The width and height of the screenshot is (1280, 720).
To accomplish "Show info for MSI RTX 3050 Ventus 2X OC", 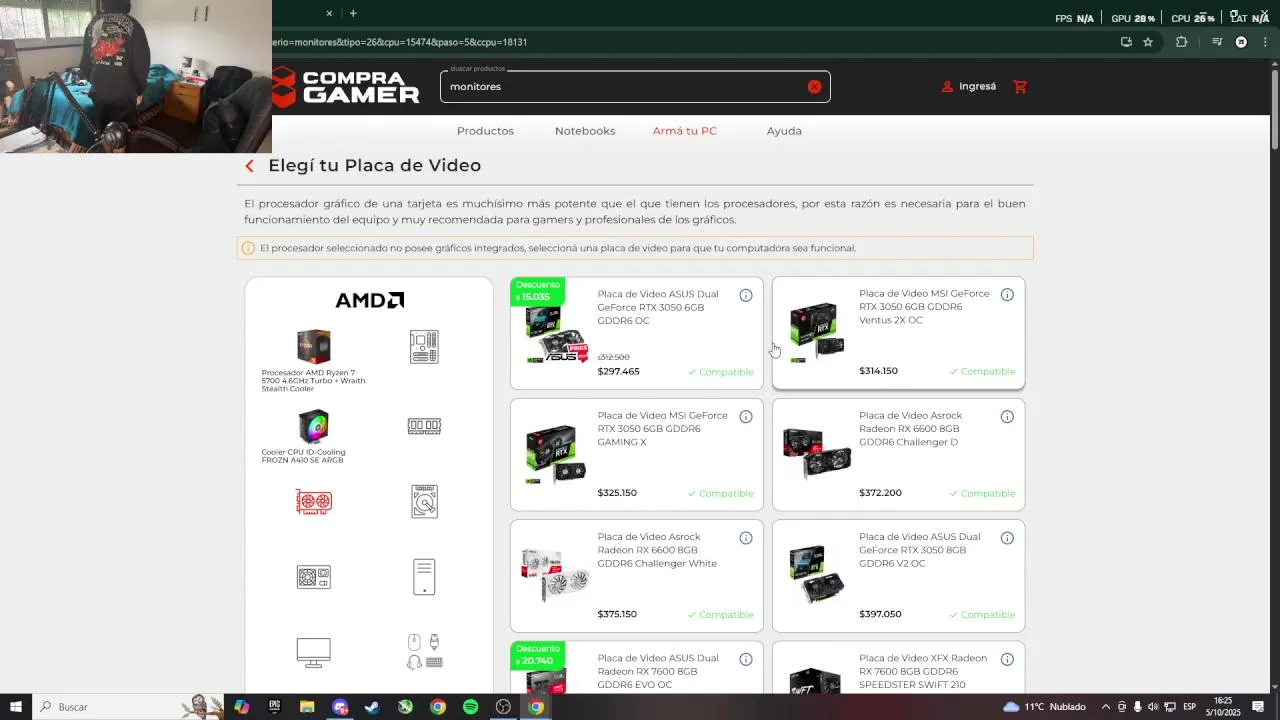I will 1007,295.
